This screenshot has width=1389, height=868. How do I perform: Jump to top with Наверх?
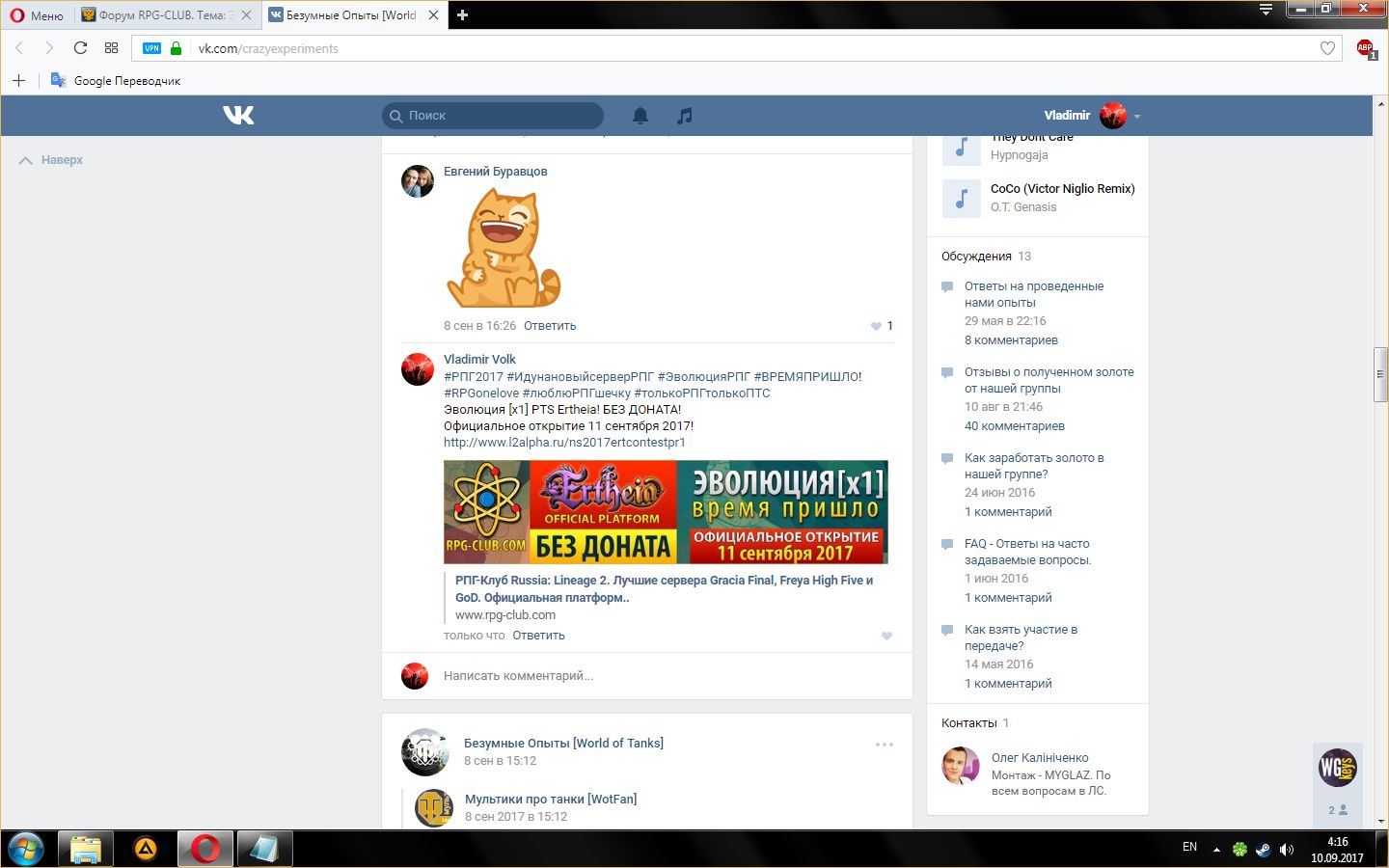51,160
